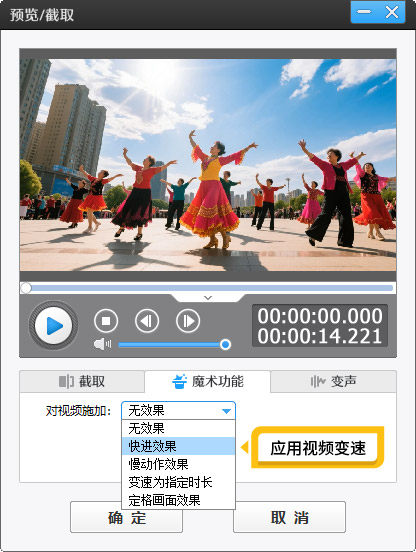Click the volume slider knob
Screen dimensions: 416x552
pos(225,344)
